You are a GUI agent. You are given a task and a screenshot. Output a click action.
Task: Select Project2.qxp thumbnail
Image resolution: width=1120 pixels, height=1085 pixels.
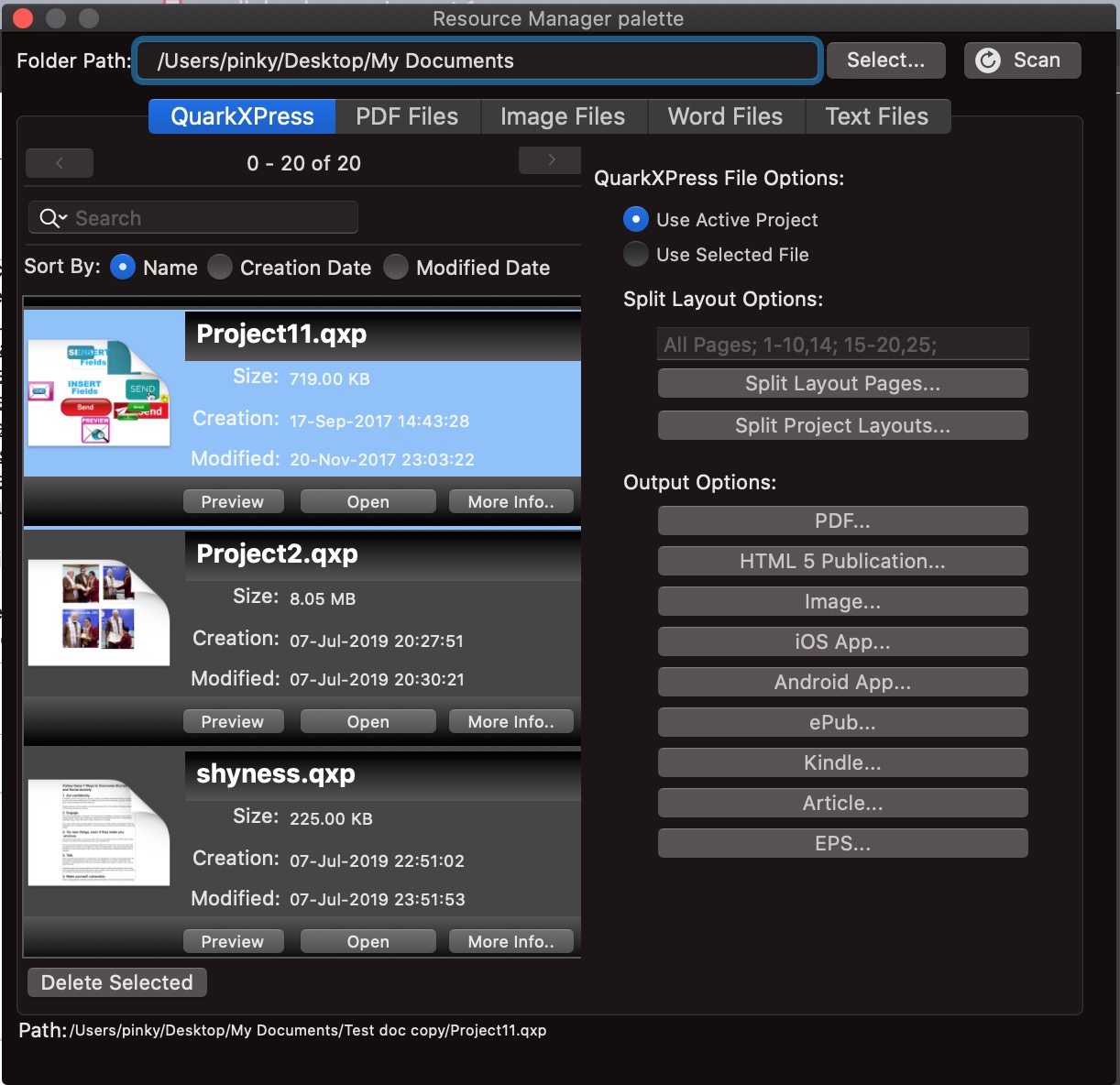pyautogui.click(x=99, y=612)
